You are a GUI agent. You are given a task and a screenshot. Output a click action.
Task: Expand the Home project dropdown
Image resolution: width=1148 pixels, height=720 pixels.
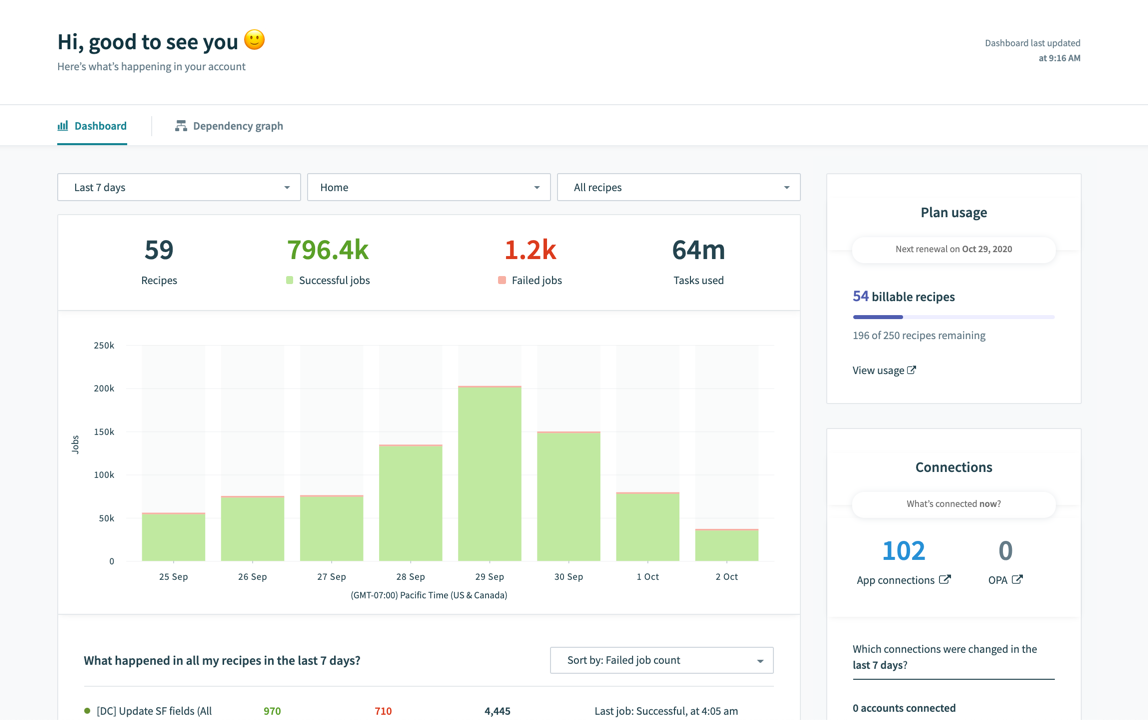pos(428,187)
